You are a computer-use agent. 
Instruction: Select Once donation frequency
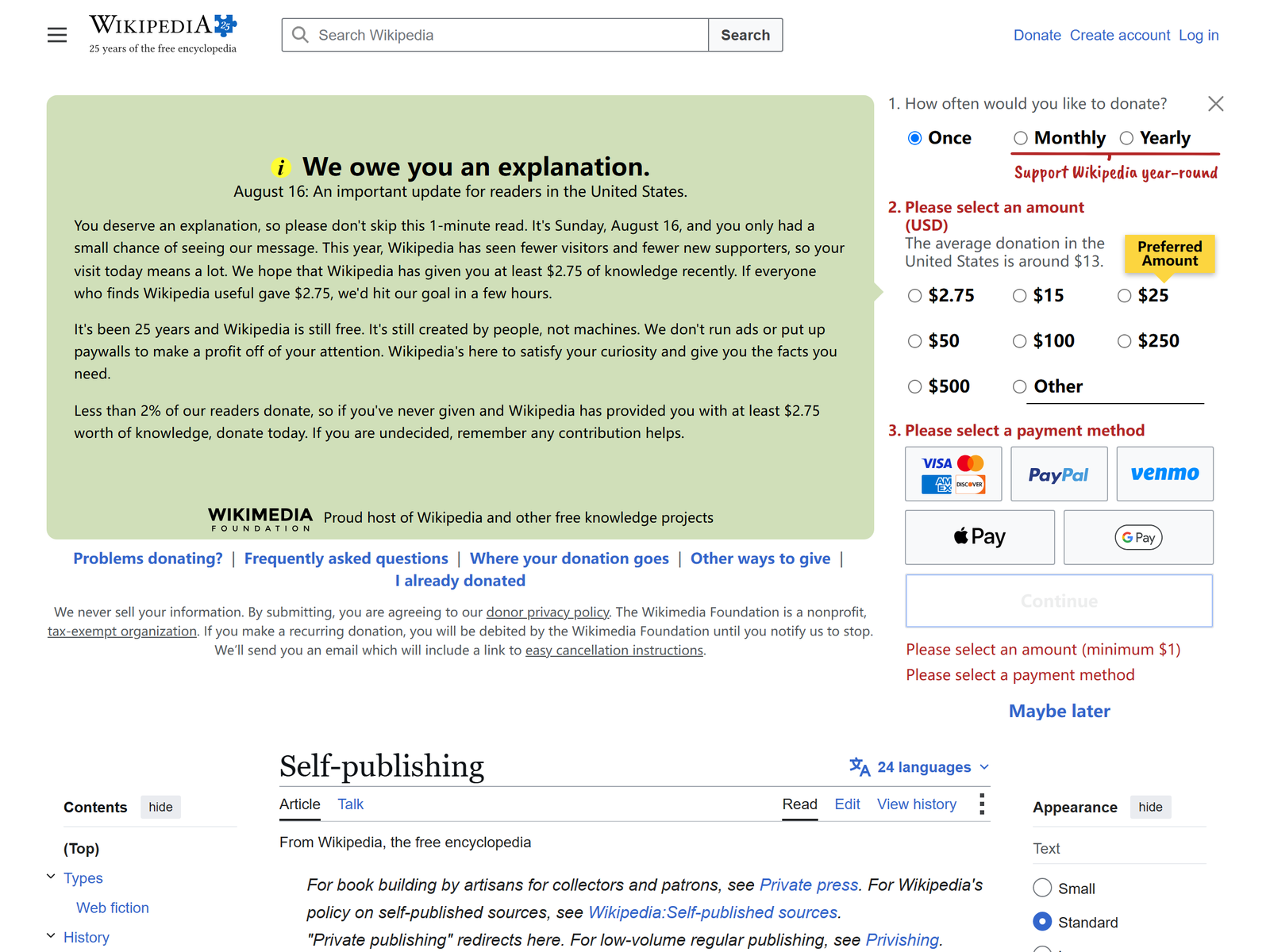click(914, 138)
